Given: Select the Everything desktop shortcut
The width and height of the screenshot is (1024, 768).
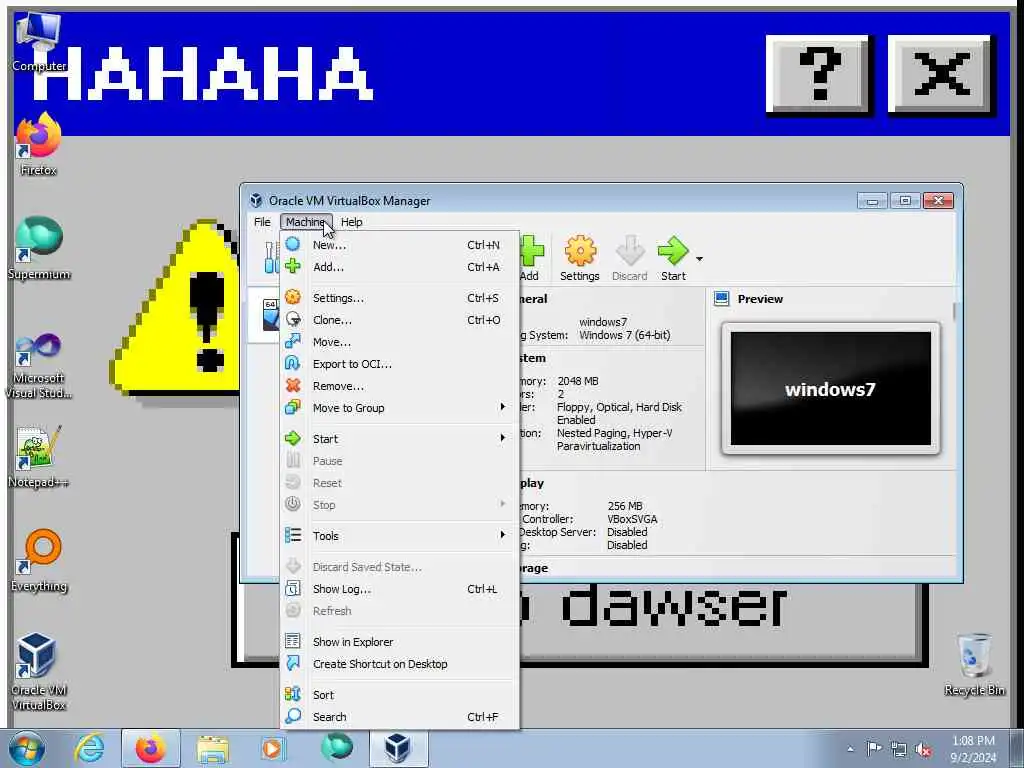Looking at the screenshot, I should (x=39, y=560).
